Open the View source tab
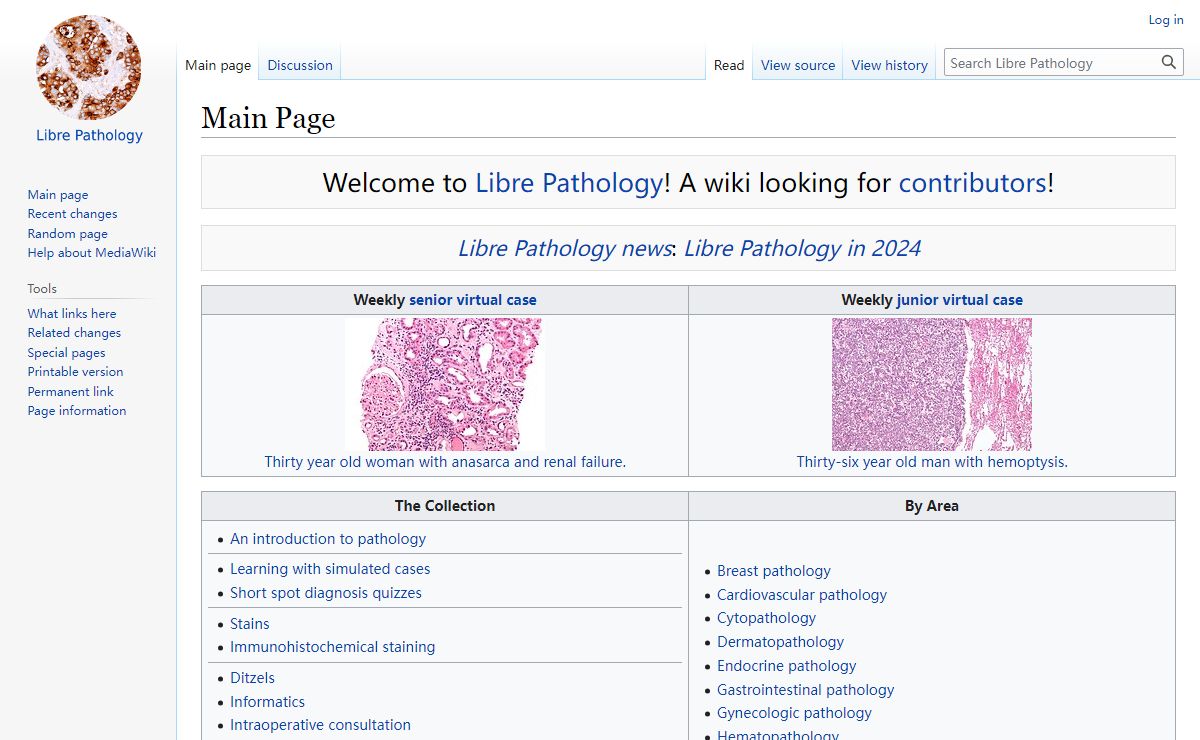The width and height of the screenshot is (1200, 740). [798, 65]
